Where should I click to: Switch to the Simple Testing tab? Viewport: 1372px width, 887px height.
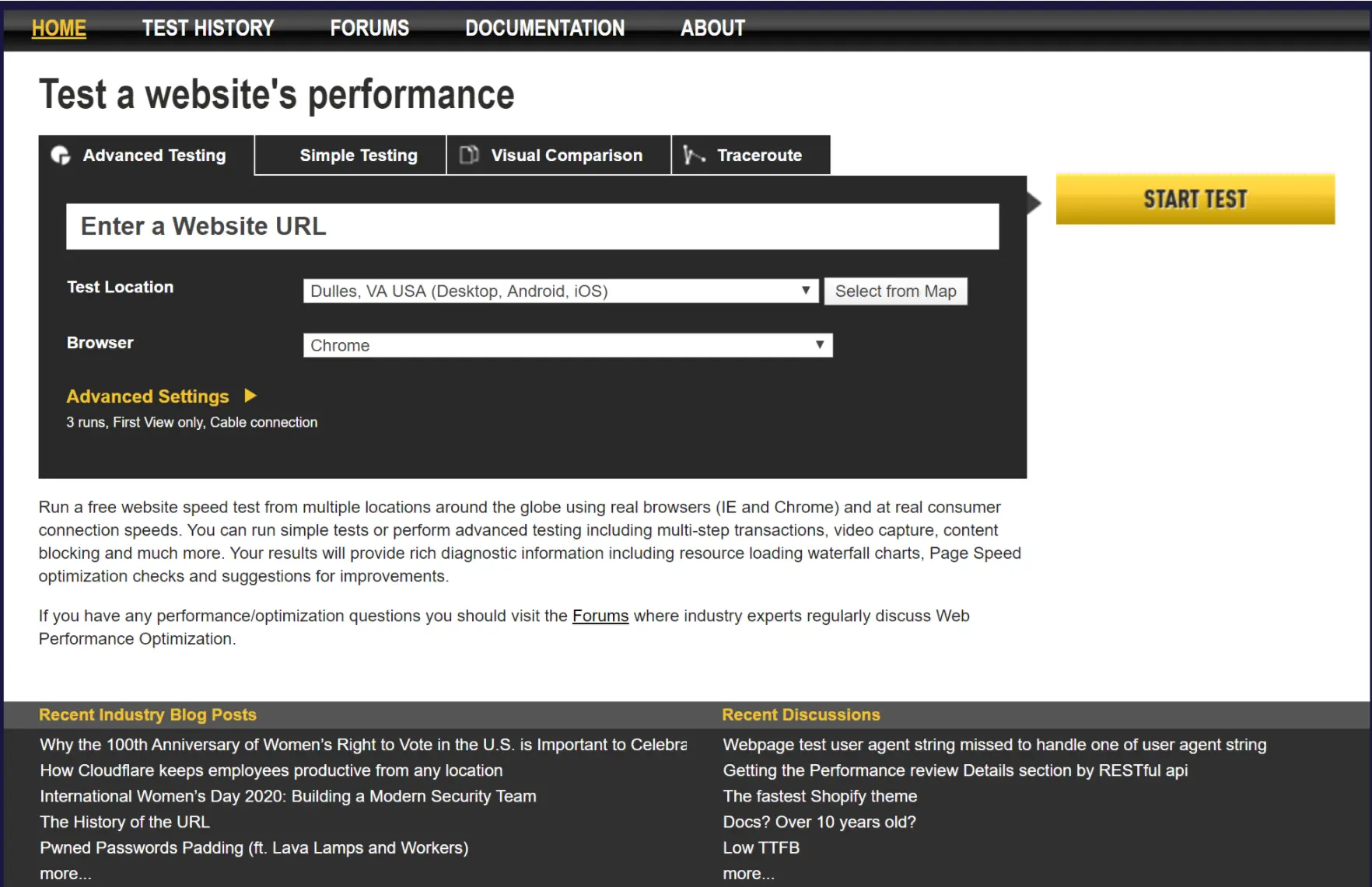click(x=357, y=155)
